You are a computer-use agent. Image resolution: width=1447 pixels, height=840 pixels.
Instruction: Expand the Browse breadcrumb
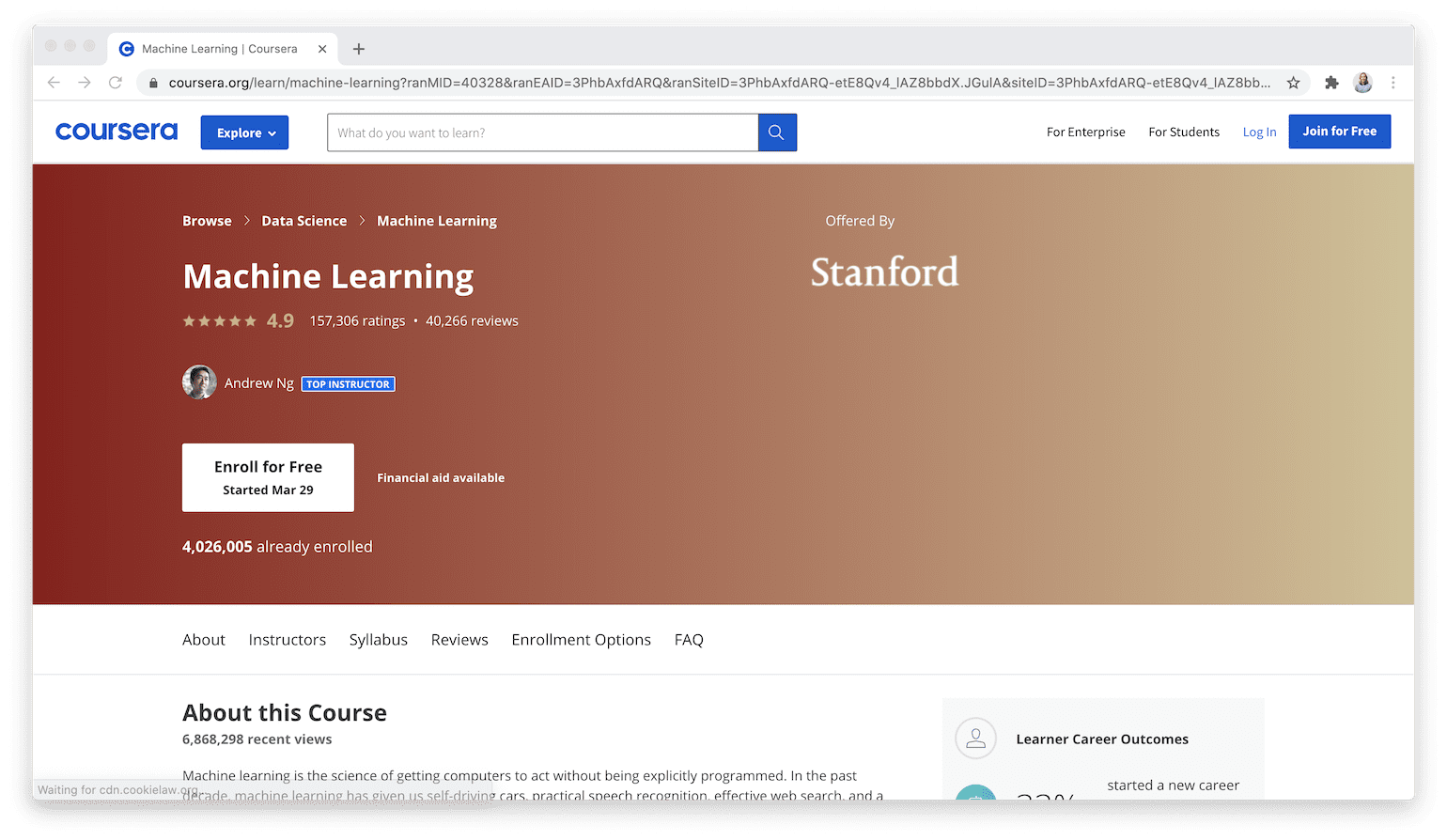coord(207,221)
